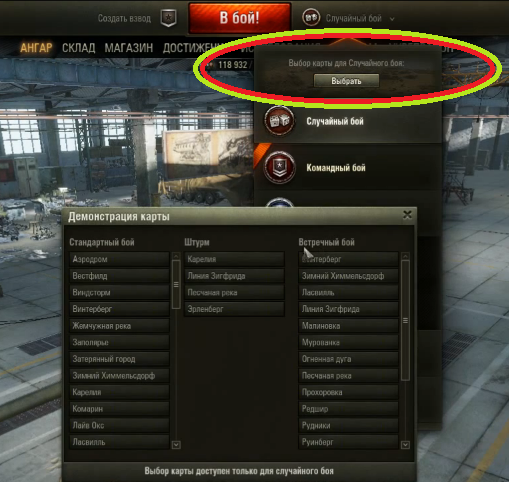Open the АНГАР tab
This screenshot has height=482, width=509.
point(36,48)
